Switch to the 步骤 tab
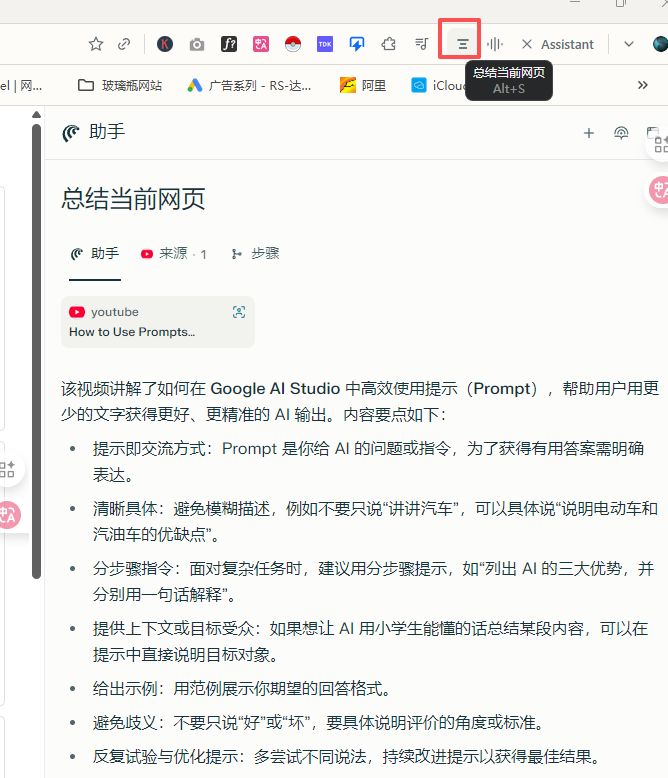 [255, 254]
